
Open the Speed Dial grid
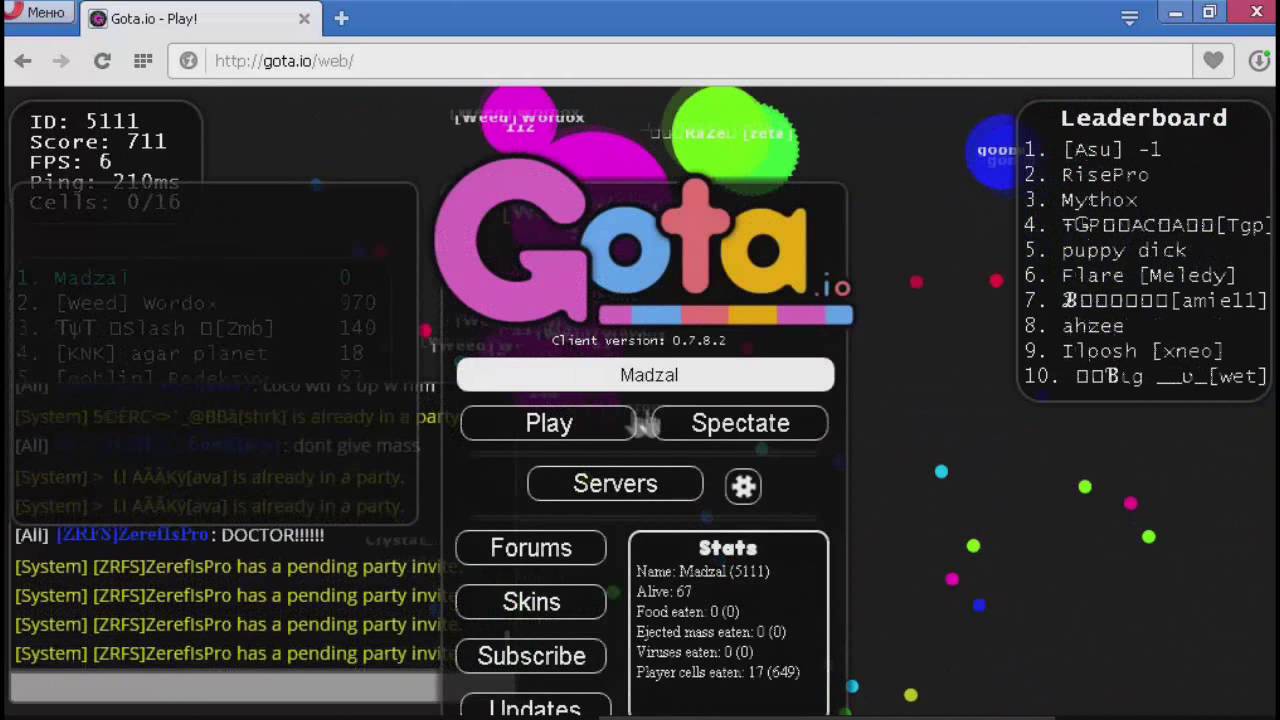pos(143,61)
